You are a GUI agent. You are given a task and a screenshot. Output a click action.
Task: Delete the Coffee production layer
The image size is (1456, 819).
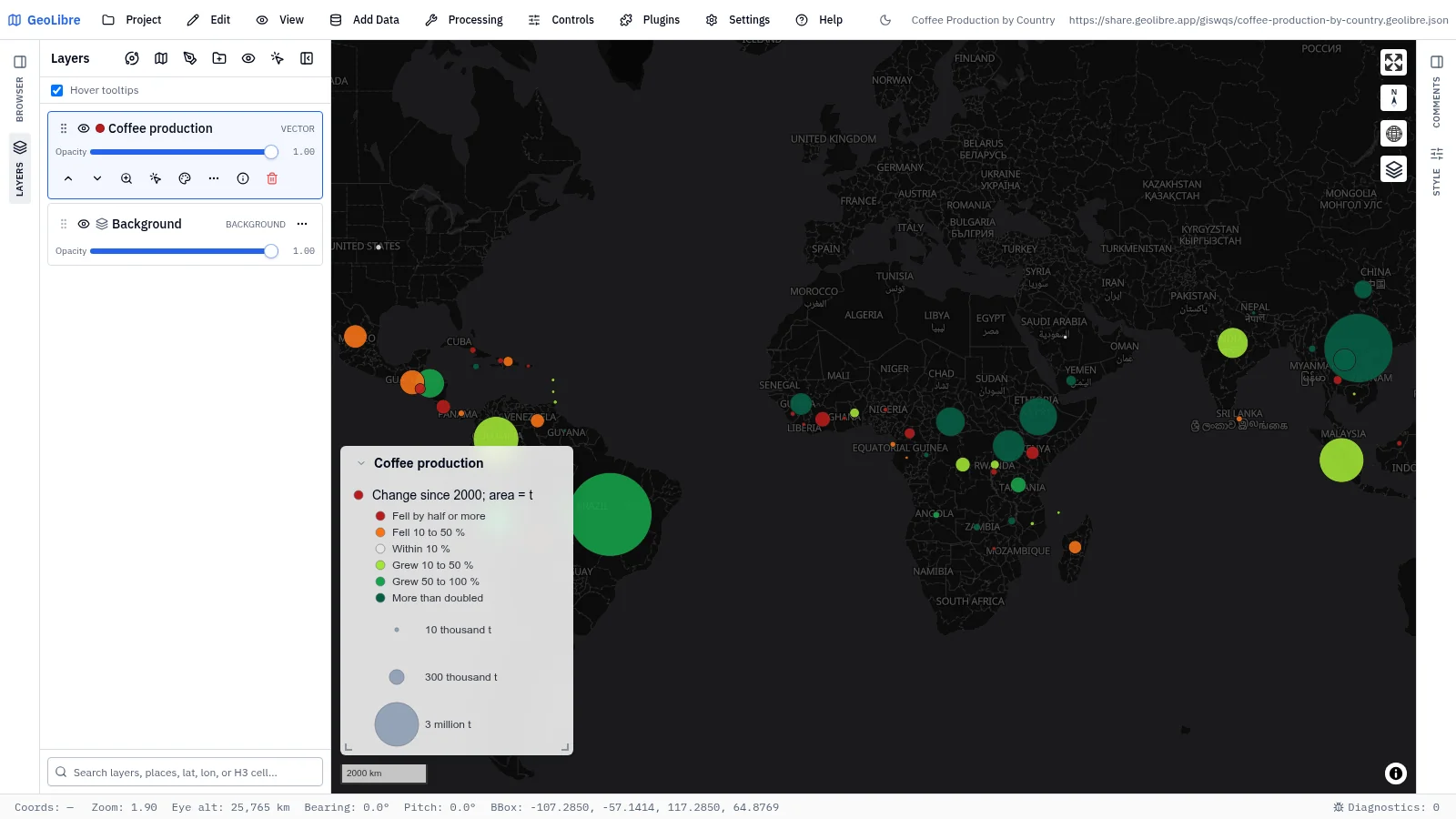coord(272,178)
